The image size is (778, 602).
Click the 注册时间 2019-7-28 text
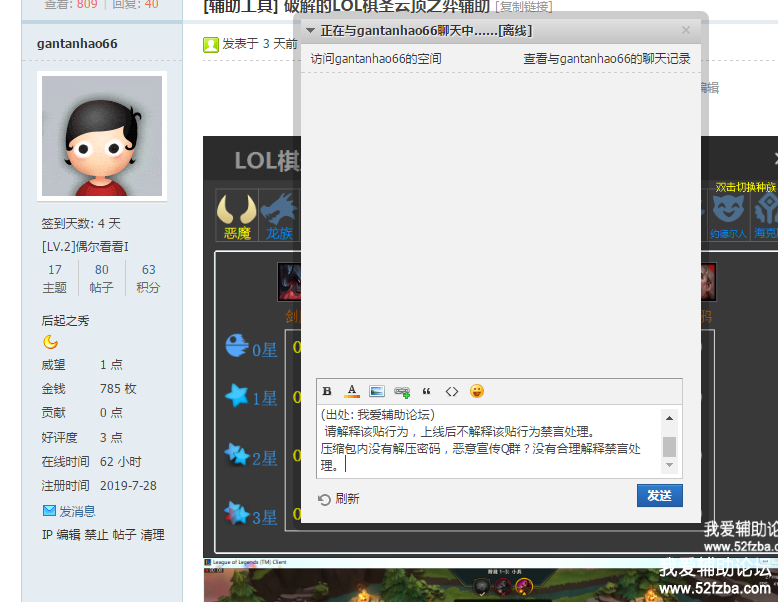tap(99, 485)
